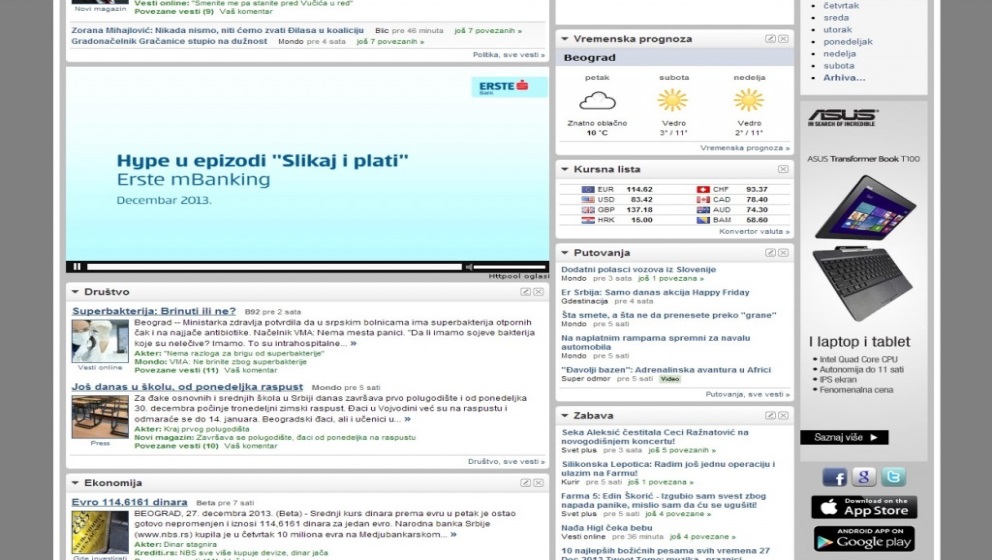Click the Android app on Google Play badge
This screenshot has height=560, width=992.
(864, 539)
